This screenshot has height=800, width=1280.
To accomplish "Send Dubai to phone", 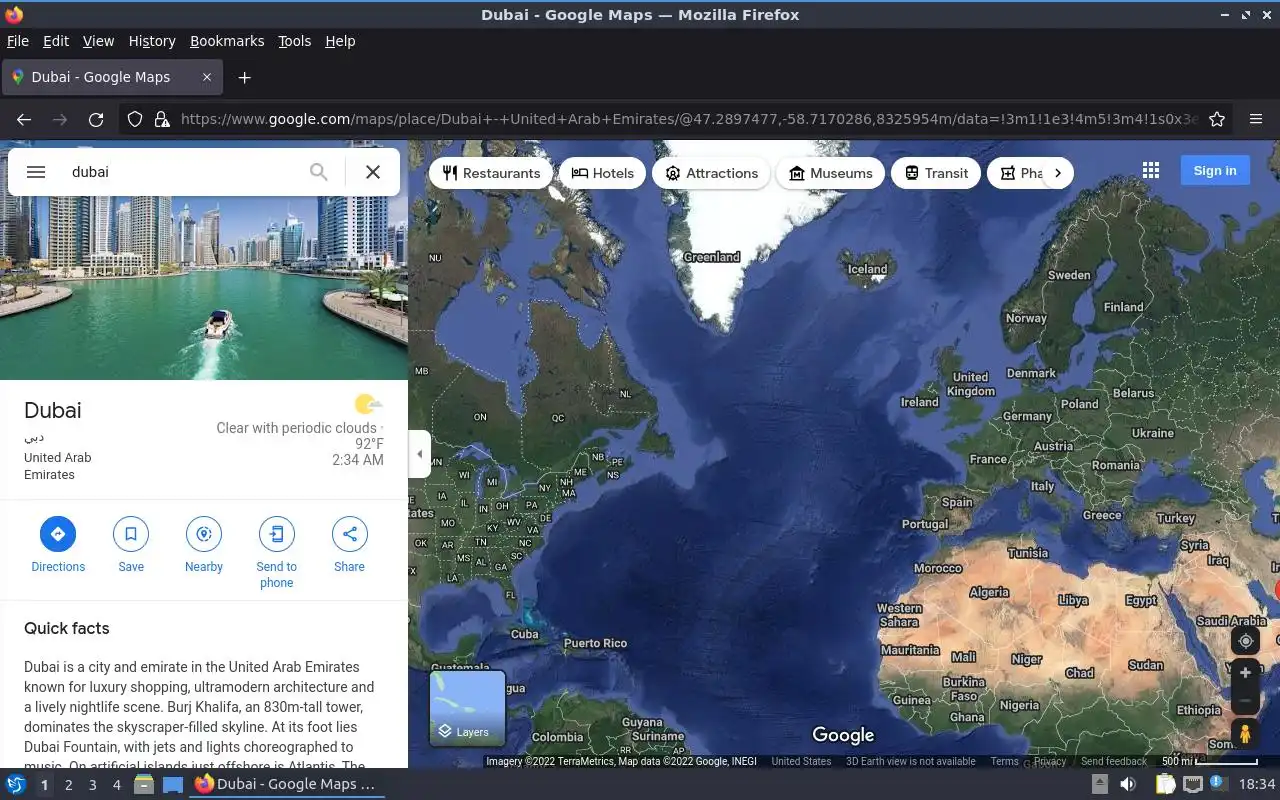I will tap(277, 552).
